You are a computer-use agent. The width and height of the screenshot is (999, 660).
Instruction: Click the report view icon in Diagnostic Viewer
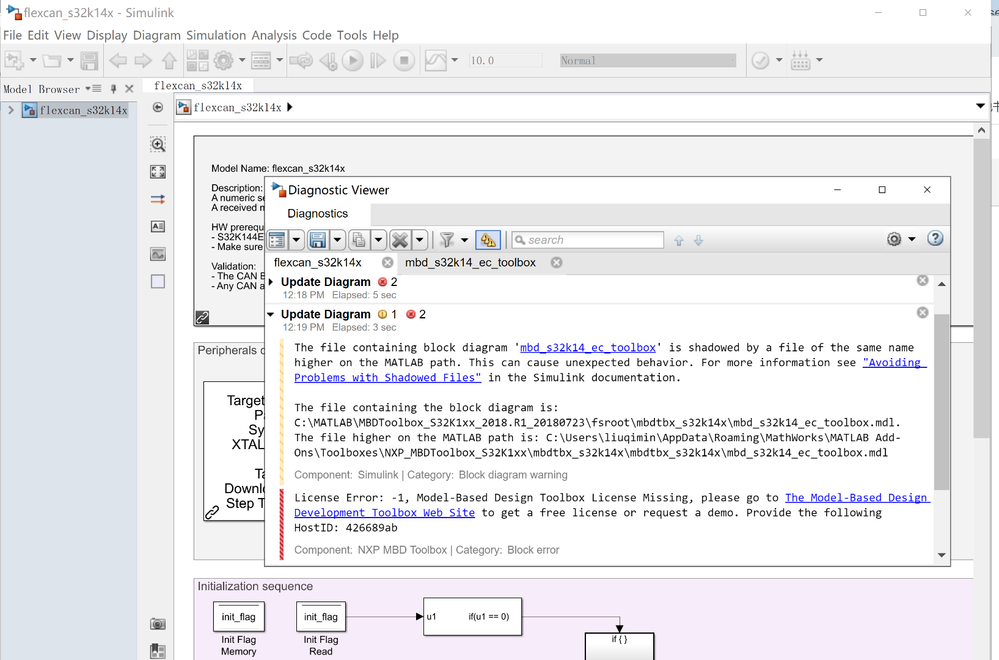277,240
